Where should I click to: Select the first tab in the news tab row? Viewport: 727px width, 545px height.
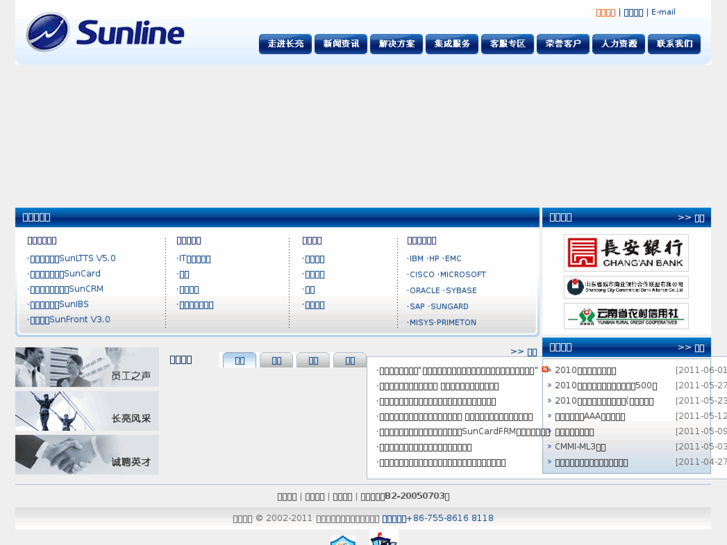click(x=239, y=360)
